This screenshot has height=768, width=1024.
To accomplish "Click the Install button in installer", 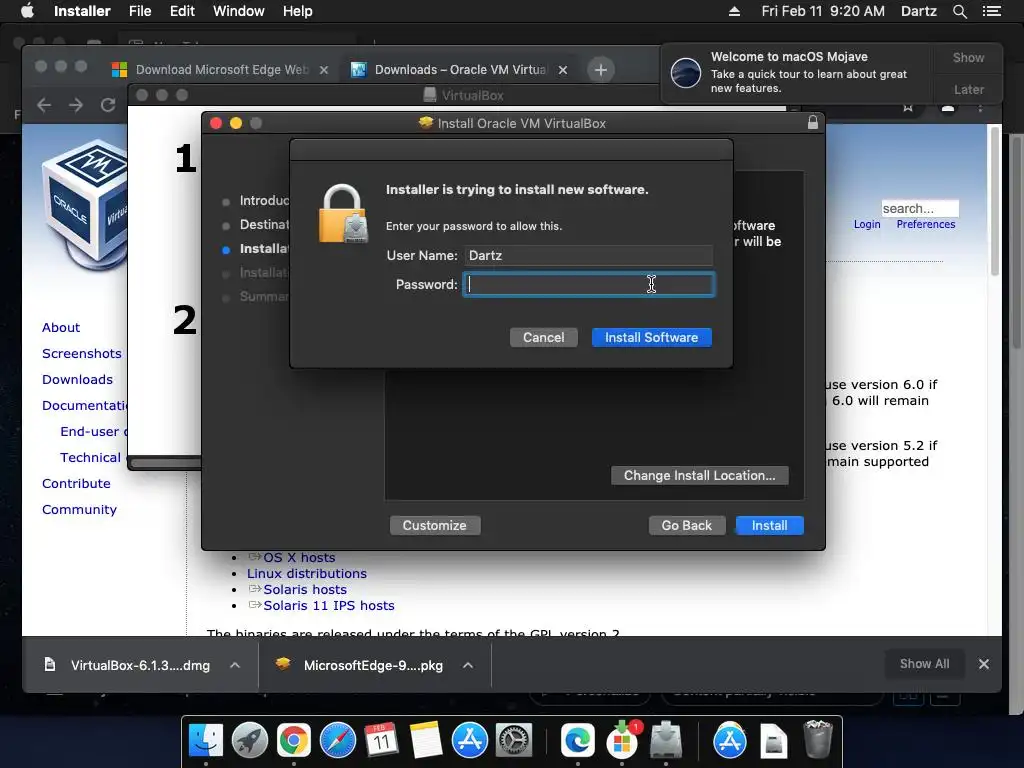I will [769, 526].
